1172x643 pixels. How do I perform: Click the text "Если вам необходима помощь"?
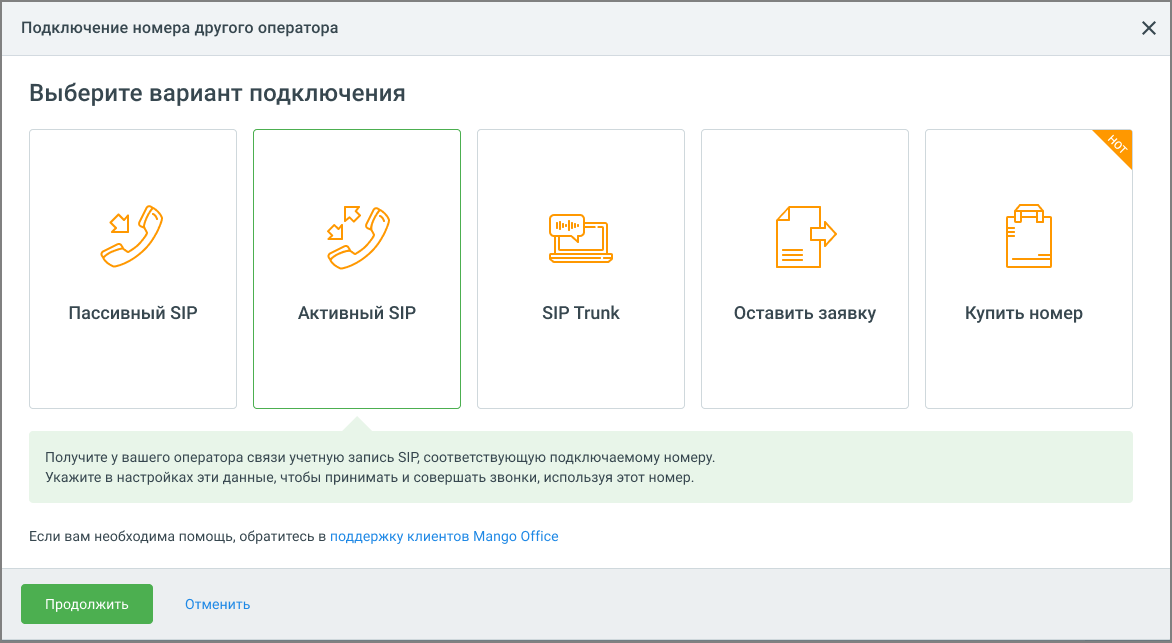coord(131,536)
